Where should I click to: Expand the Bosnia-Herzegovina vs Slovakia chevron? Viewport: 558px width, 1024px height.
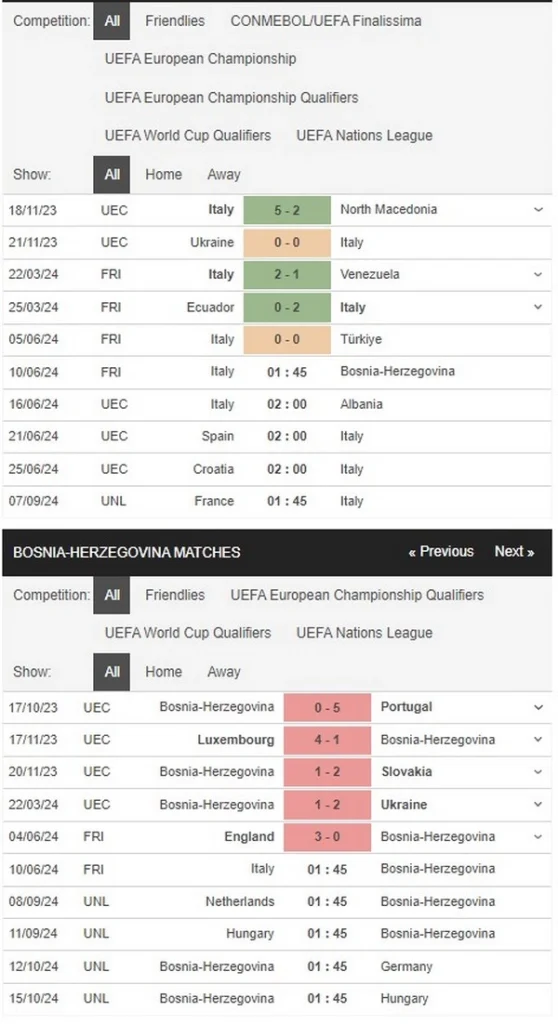(538, 771)
